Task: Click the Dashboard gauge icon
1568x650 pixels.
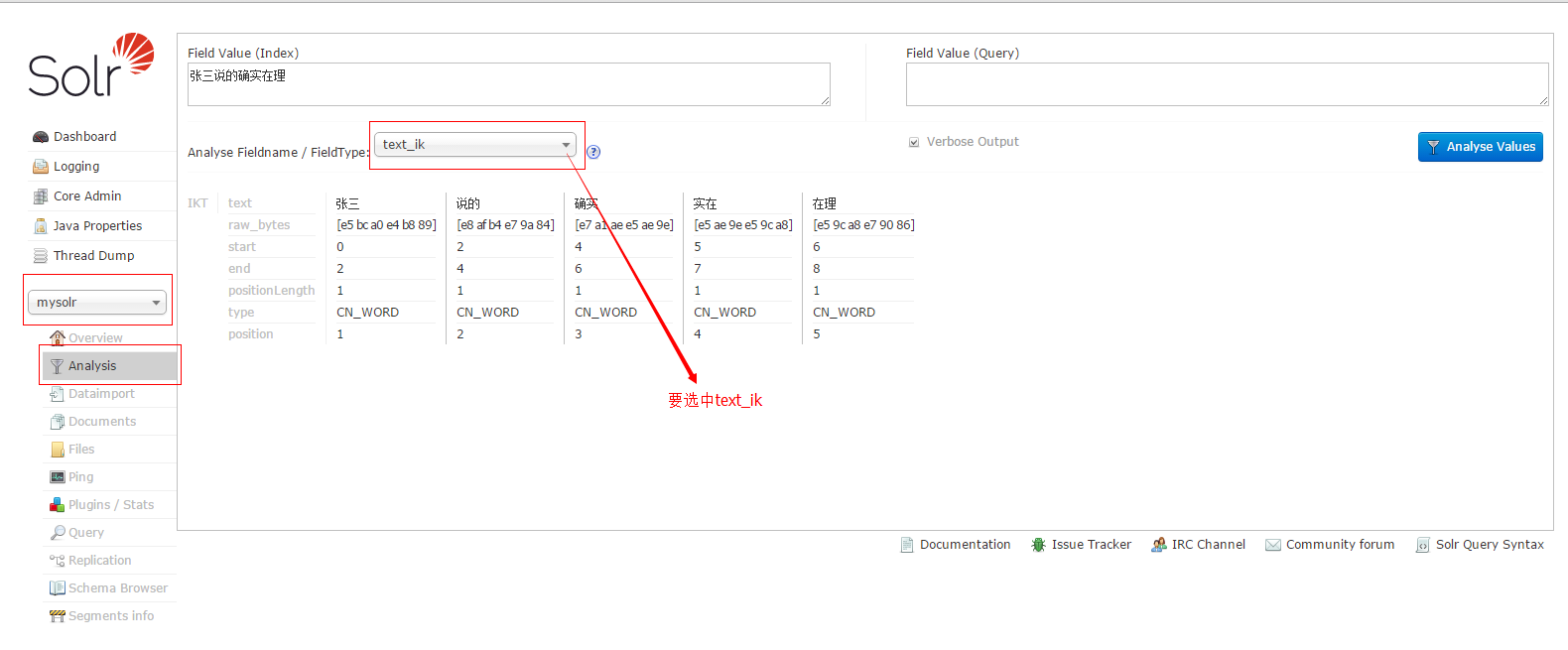Action: tap(41, 137)
